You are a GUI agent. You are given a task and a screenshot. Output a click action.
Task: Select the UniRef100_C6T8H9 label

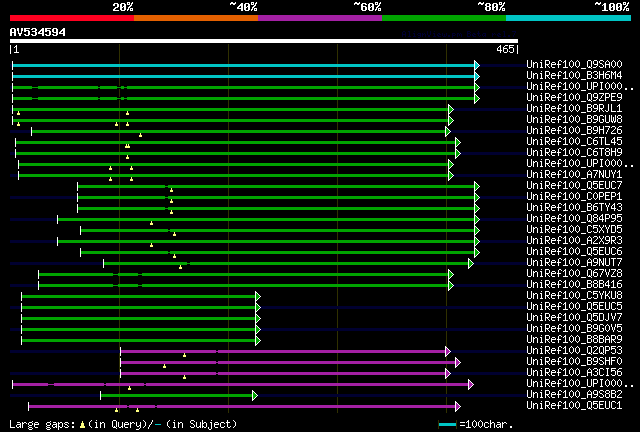[574, 152]
